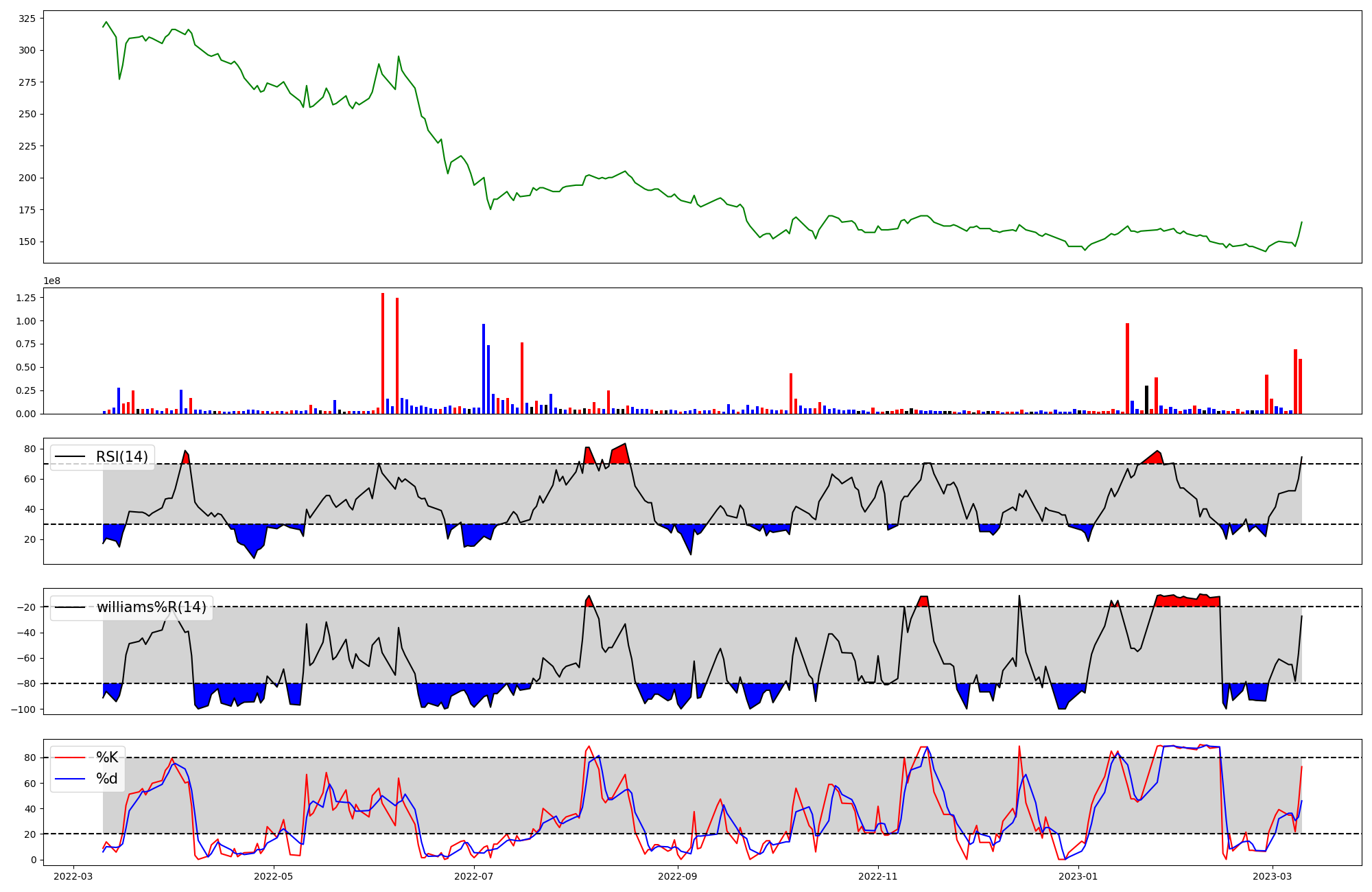Click the 325 tick on price axis

click(27, 19)
